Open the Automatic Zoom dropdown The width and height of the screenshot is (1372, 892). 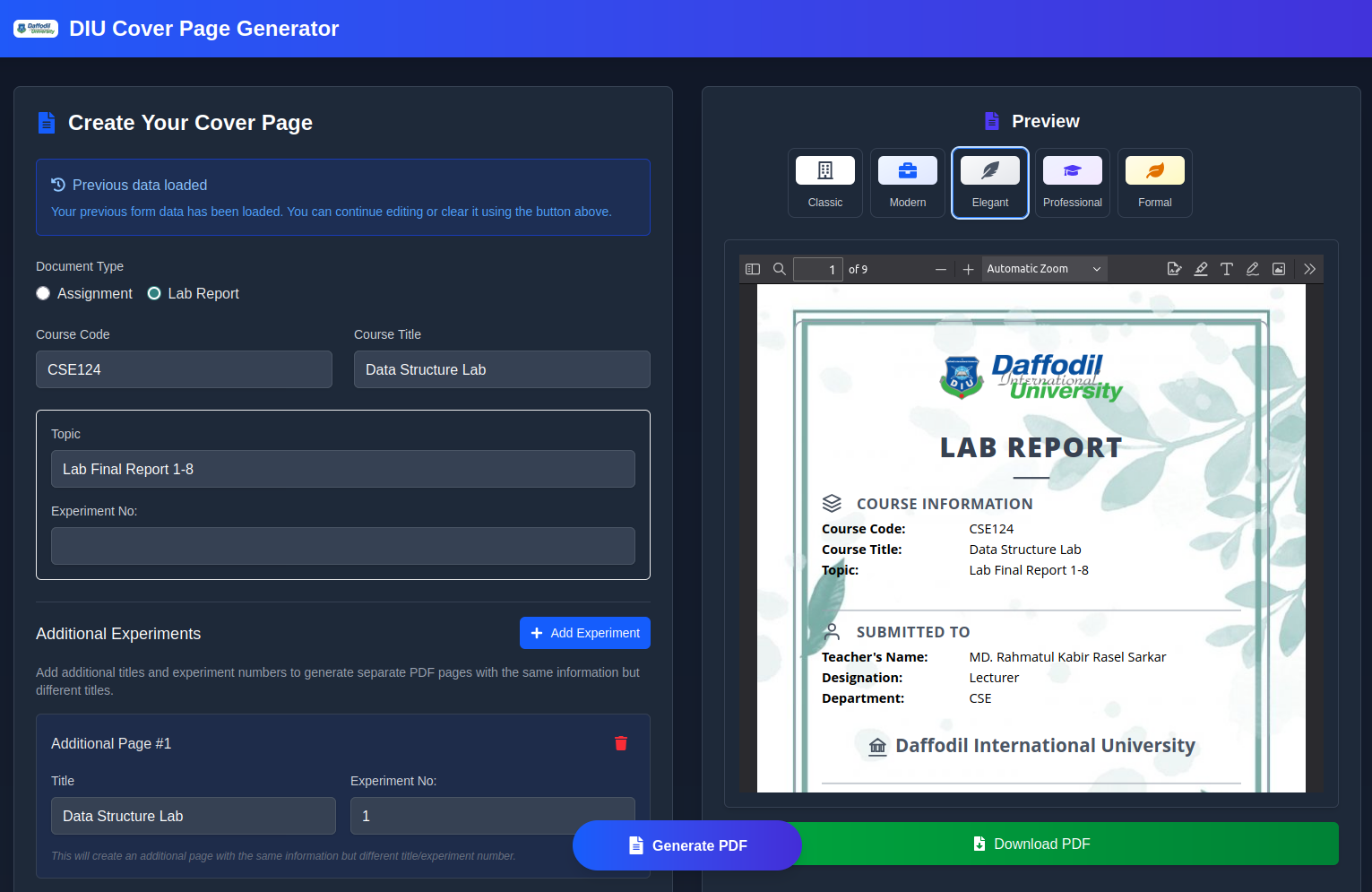[1045, 269]
